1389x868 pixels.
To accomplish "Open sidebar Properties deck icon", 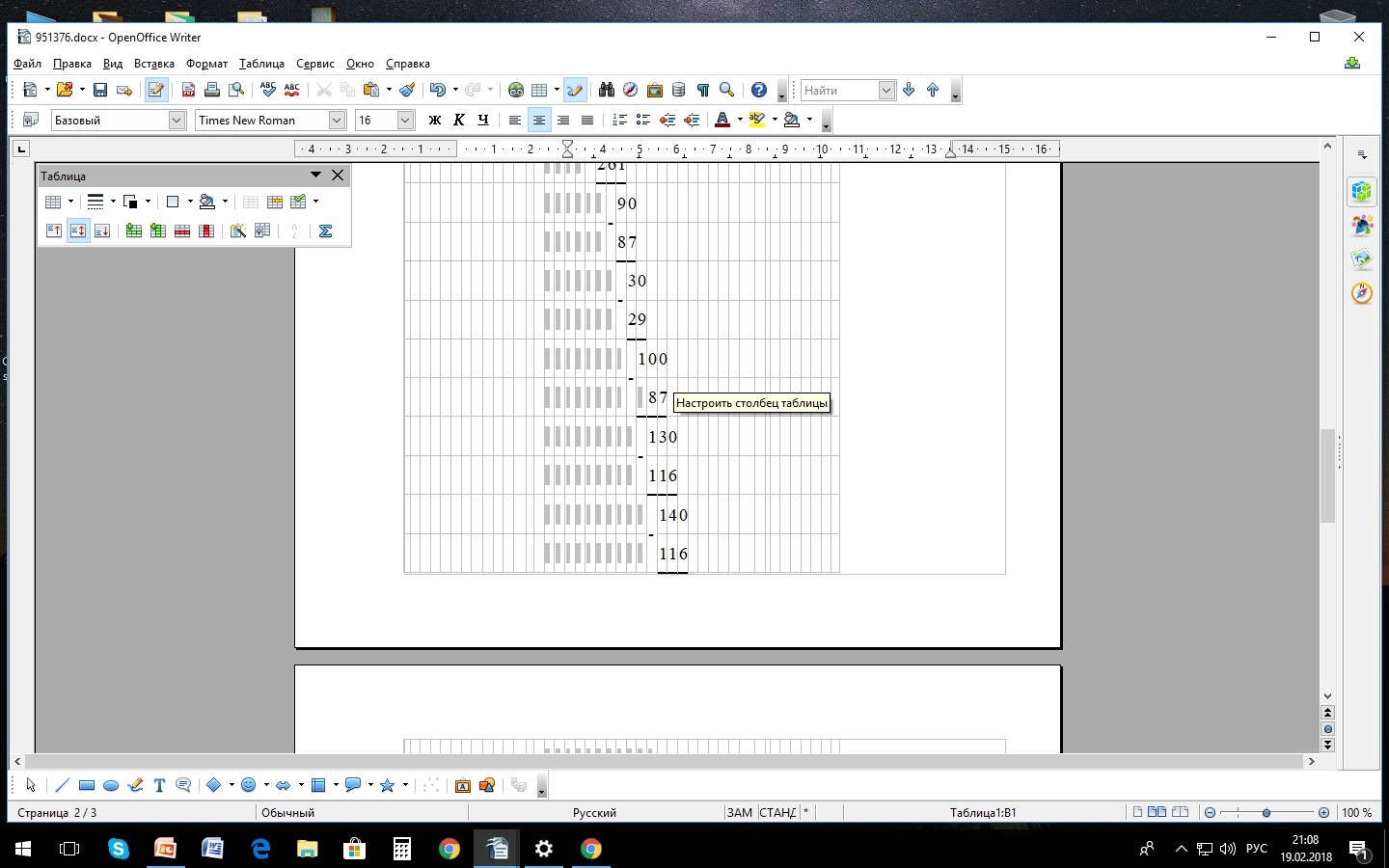I will (1362, 191).
